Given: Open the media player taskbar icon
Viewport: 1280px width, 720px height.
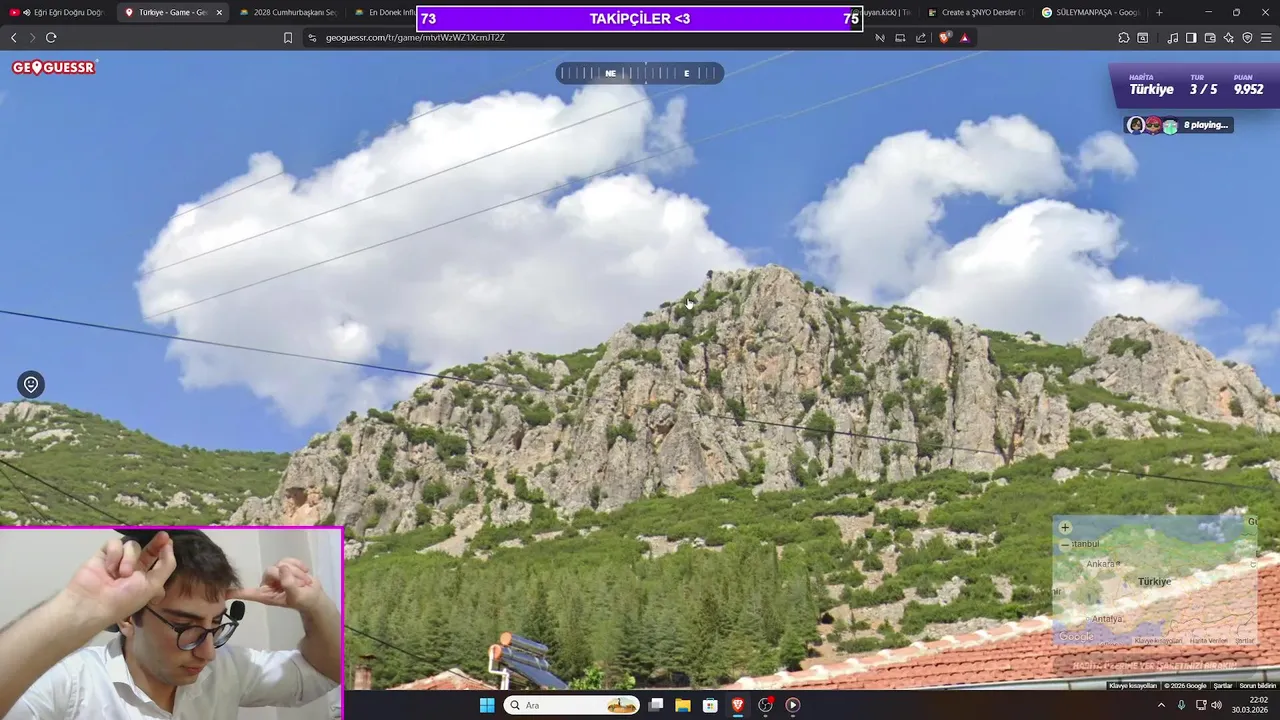Looking at the screenshot, I should 792,705.
